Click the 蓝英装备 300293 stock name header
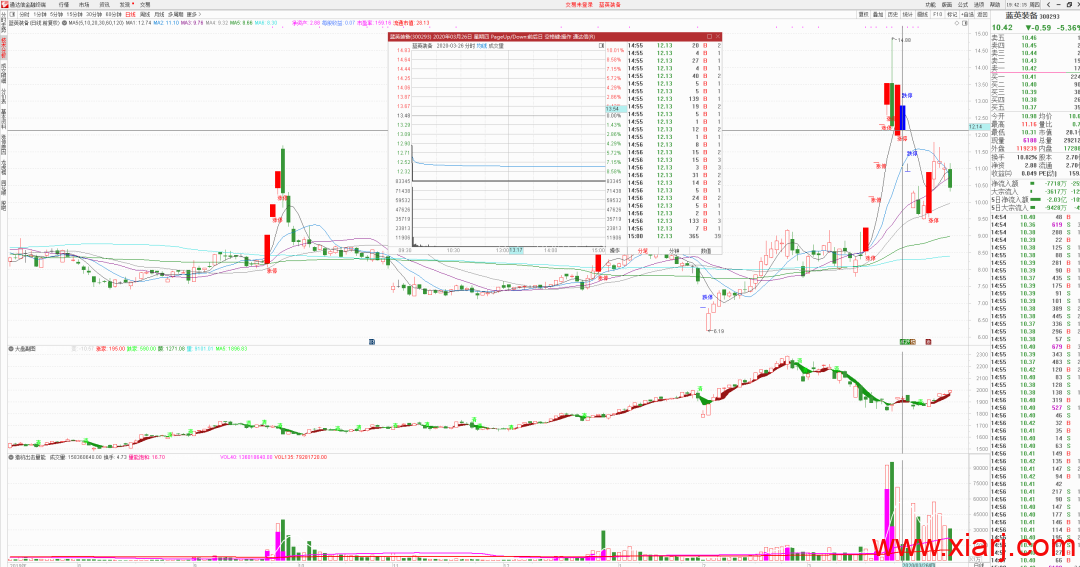 tap(1032, 15)
